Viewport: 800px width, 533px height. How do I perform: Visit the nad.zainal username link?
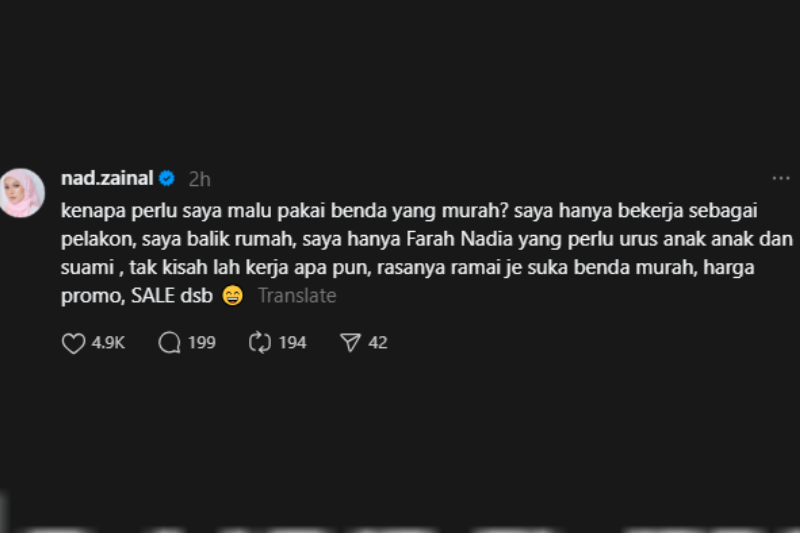coord(107,179)
